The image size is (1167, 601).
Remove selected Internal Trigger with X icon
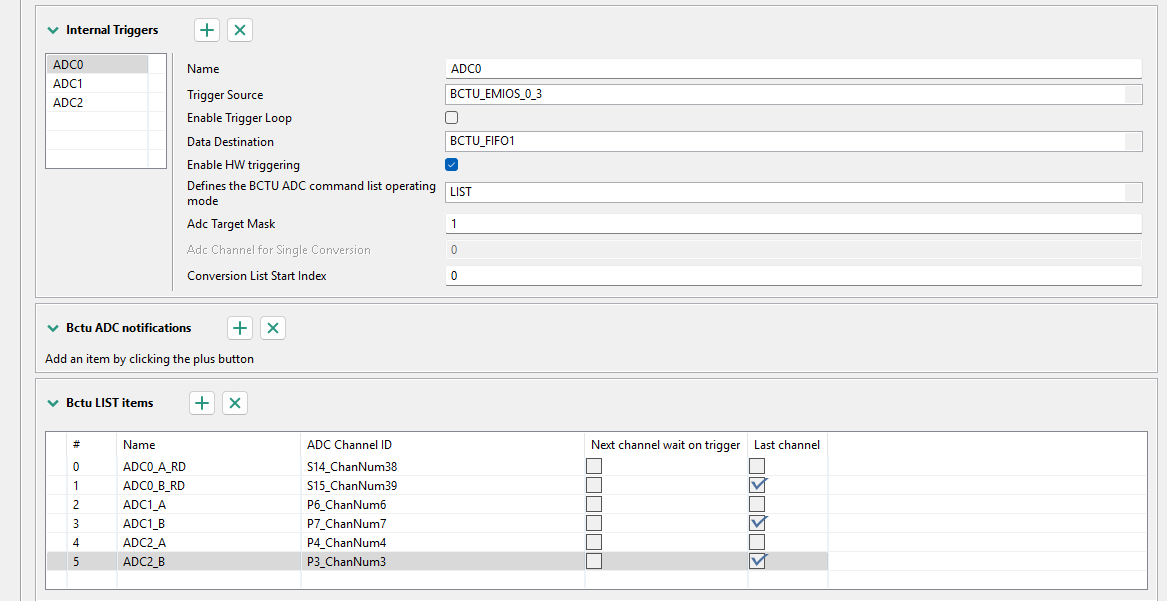coord(240,30)
